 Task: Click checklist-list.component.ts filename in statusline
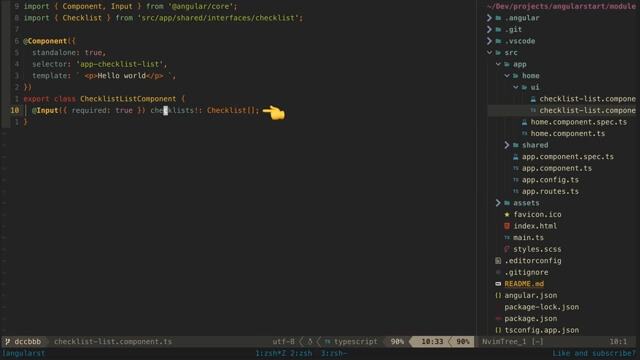[113, 341]
